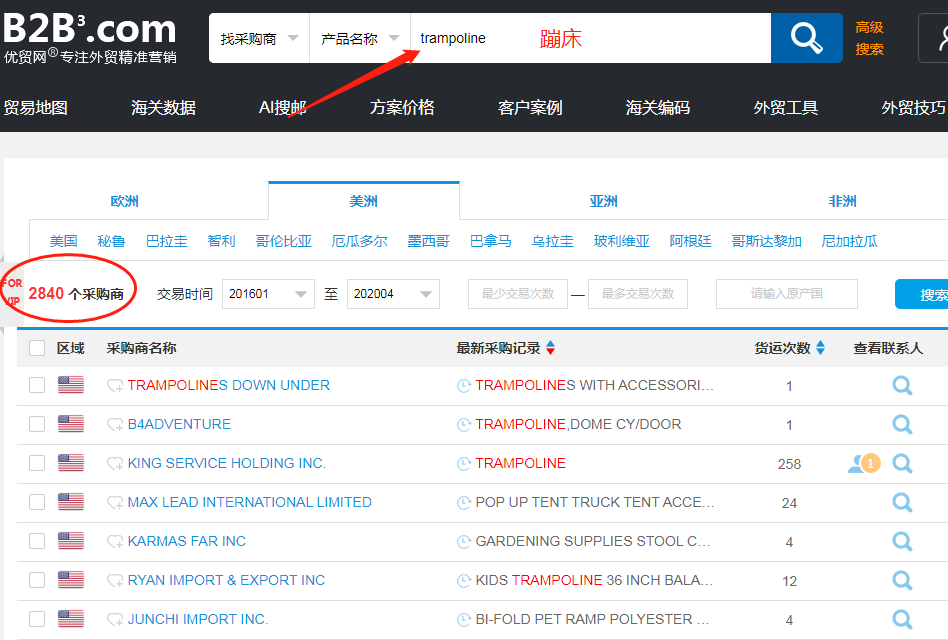
Task: Filter by country 哥伦比亚
Action: tap(284, 241)
